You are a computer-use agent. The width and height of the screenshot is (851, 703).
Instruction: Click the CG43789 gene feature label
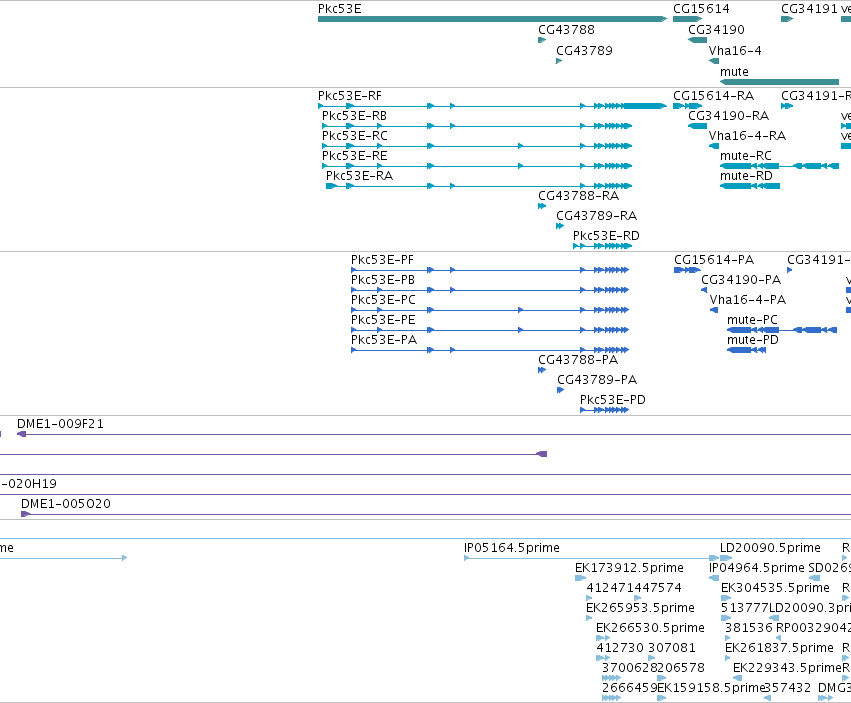[x=584, y=51]
